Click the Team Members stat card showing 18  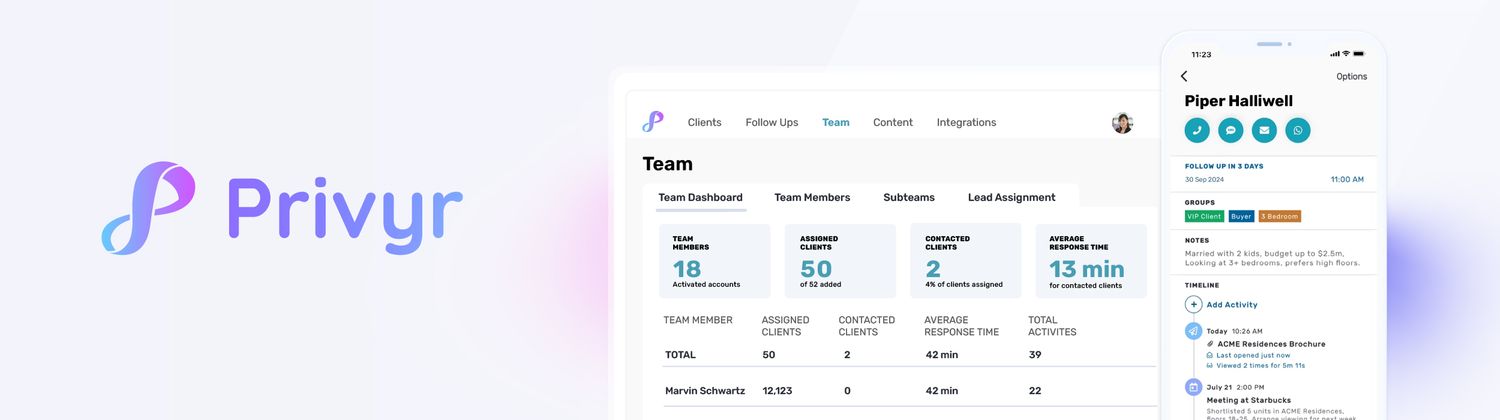(714, 261)
